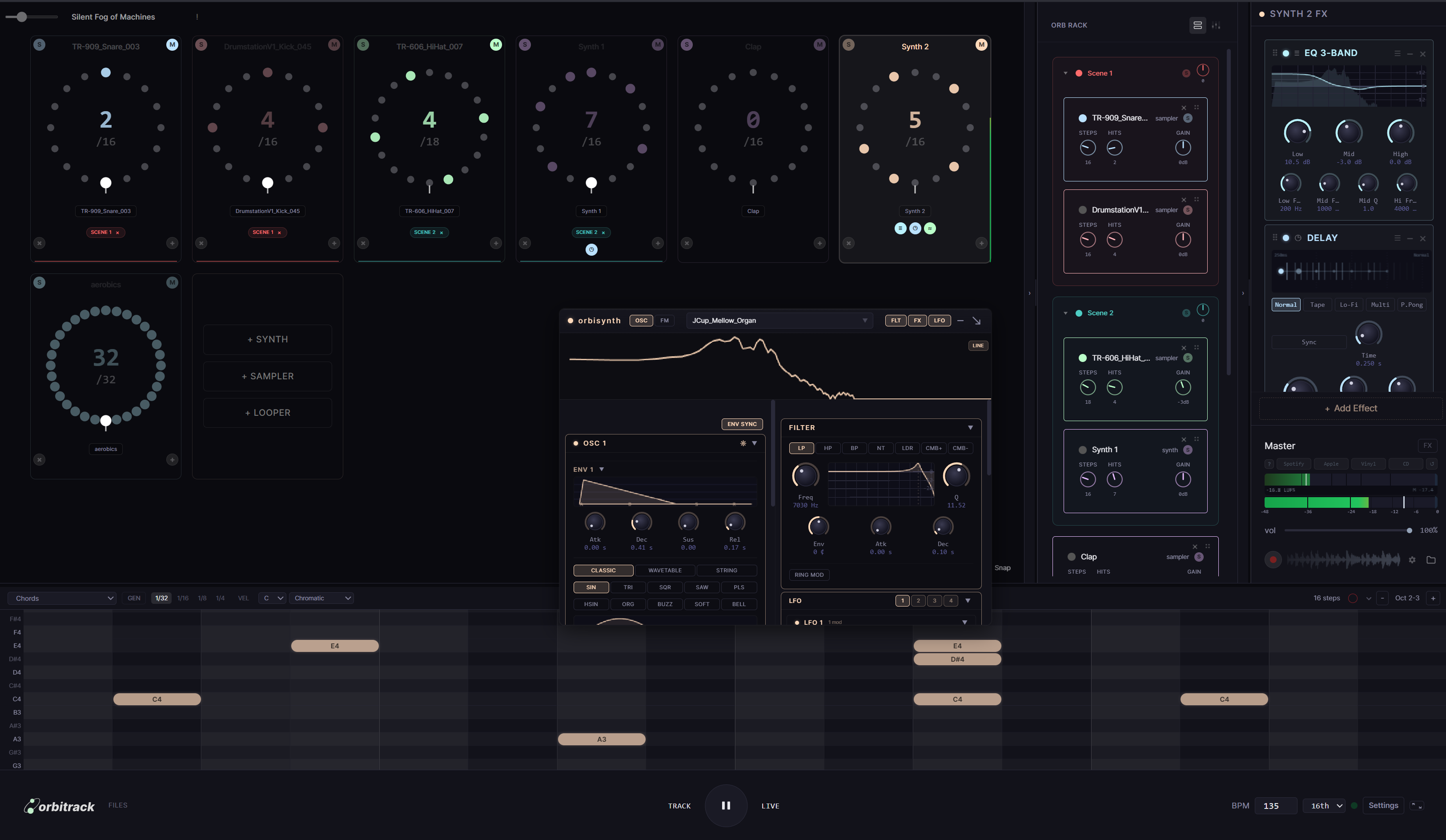Solo the Synth 2 orb
The width and height of the screenshot is (1446, 840).
point(848,45)
